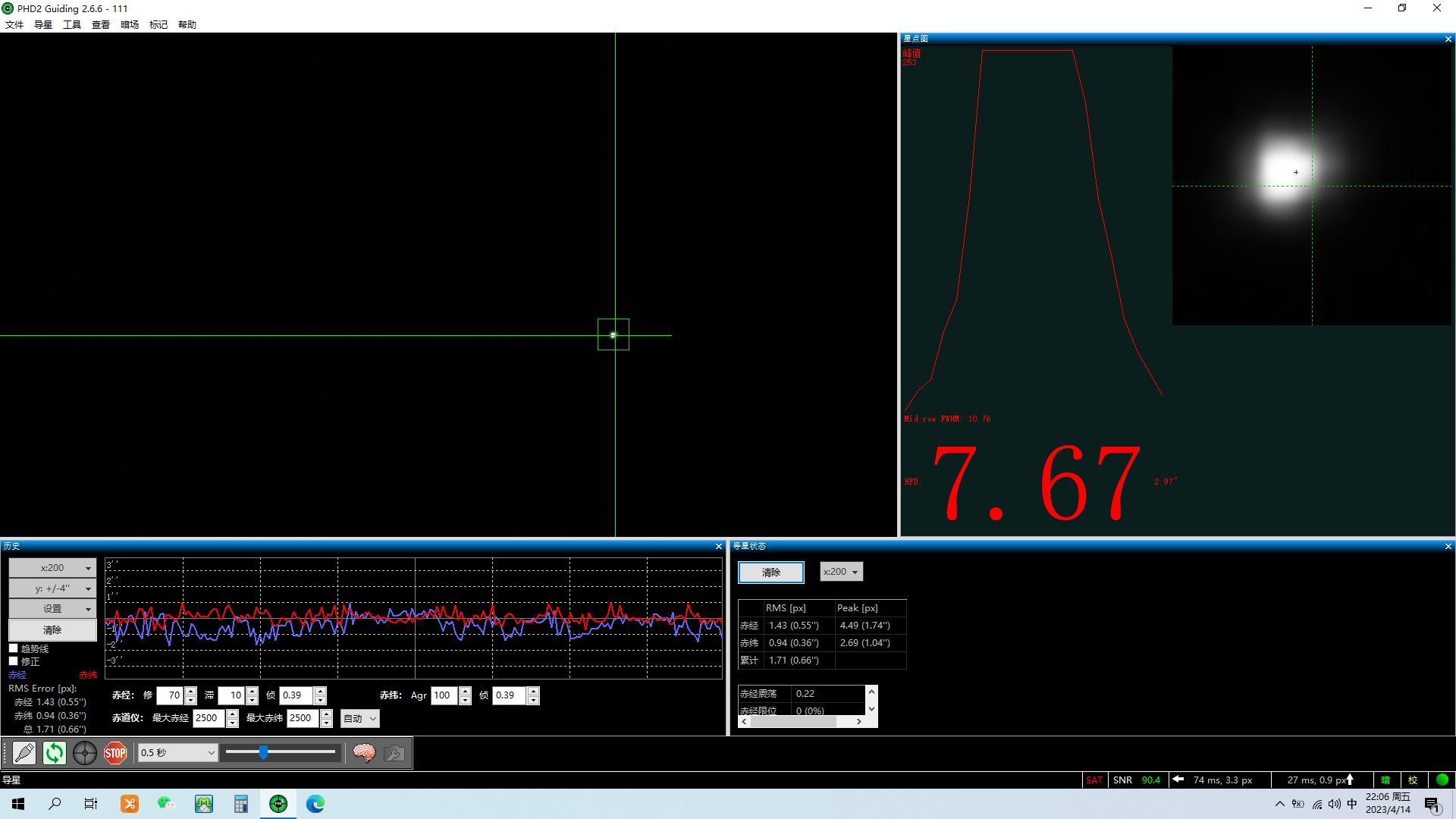Click the red SAT saturation indicator

[1094, 780]
